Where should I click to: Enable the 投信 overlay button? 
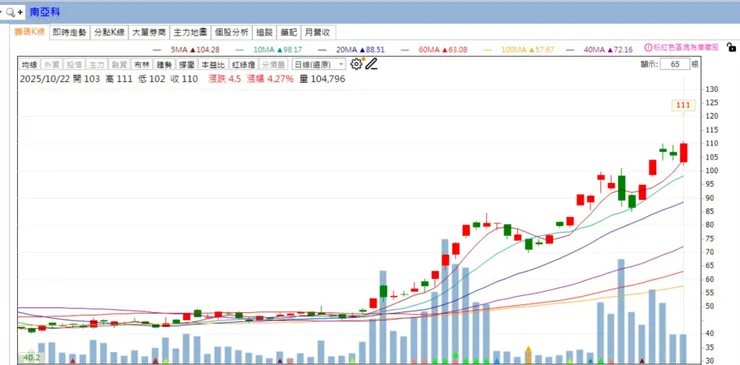tap(74, 65)
